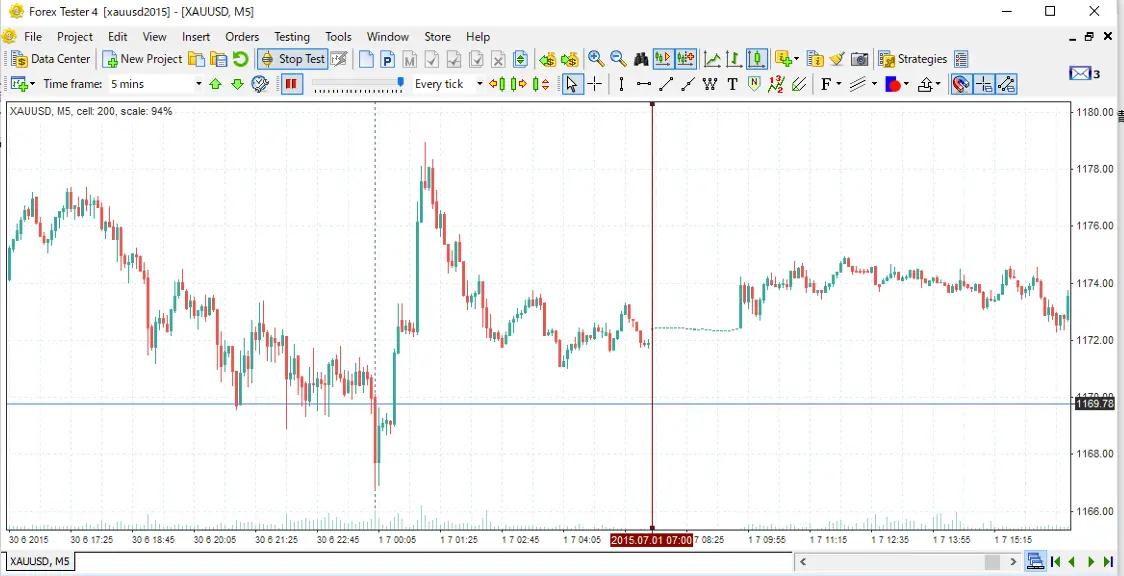Toggle the magnet mode button

[961, 85]
